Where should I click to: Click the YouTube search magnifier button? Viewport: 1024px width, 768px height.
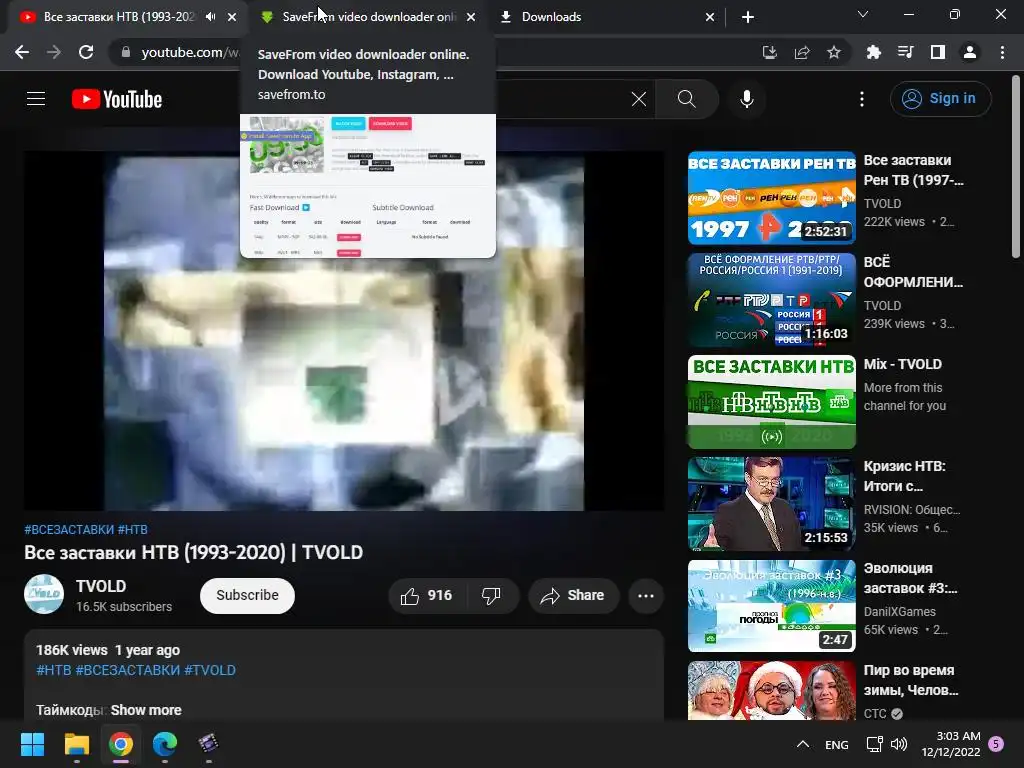(686, 99)
